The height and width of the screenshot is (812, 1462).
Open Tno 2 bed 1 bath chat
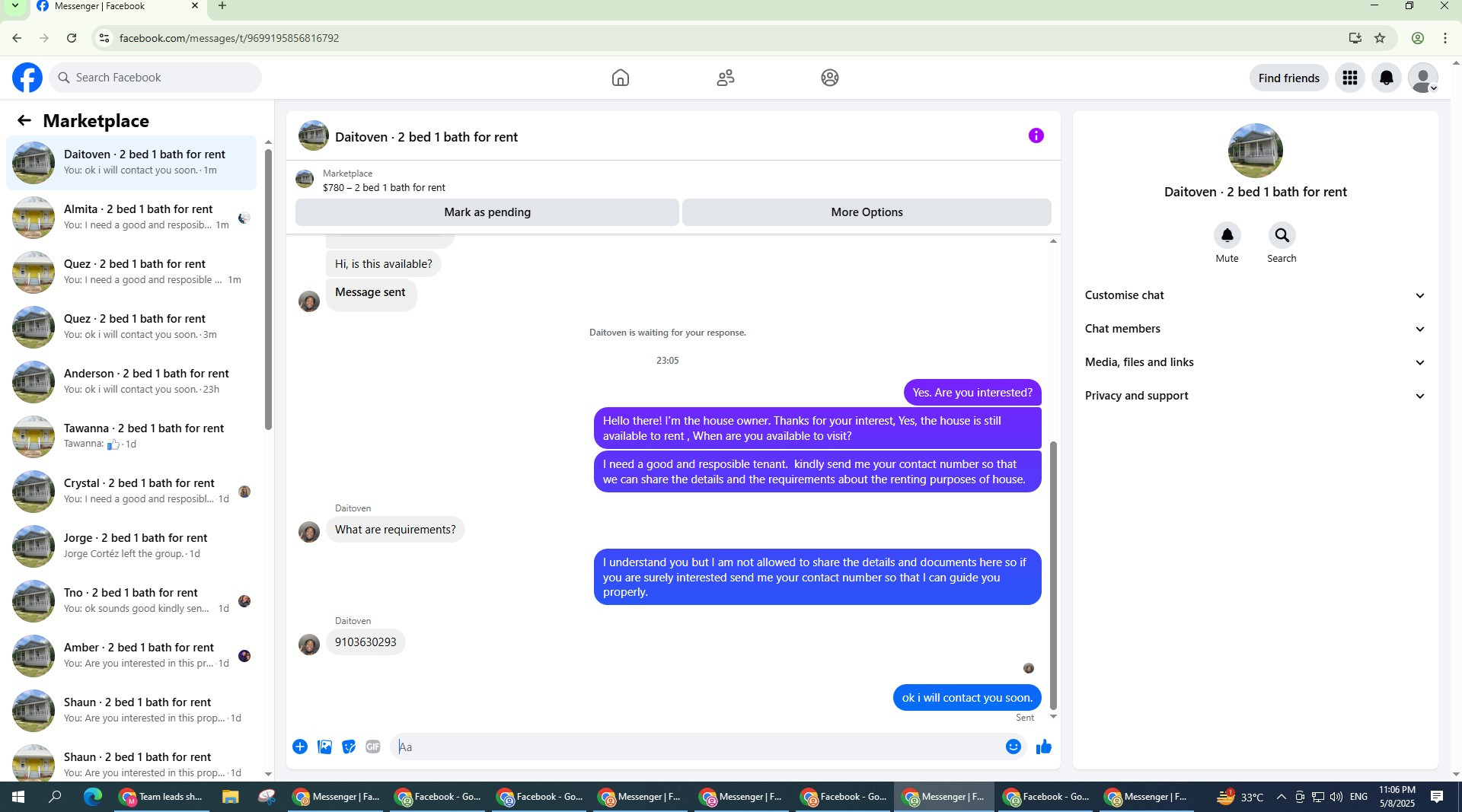pos(131,600)
